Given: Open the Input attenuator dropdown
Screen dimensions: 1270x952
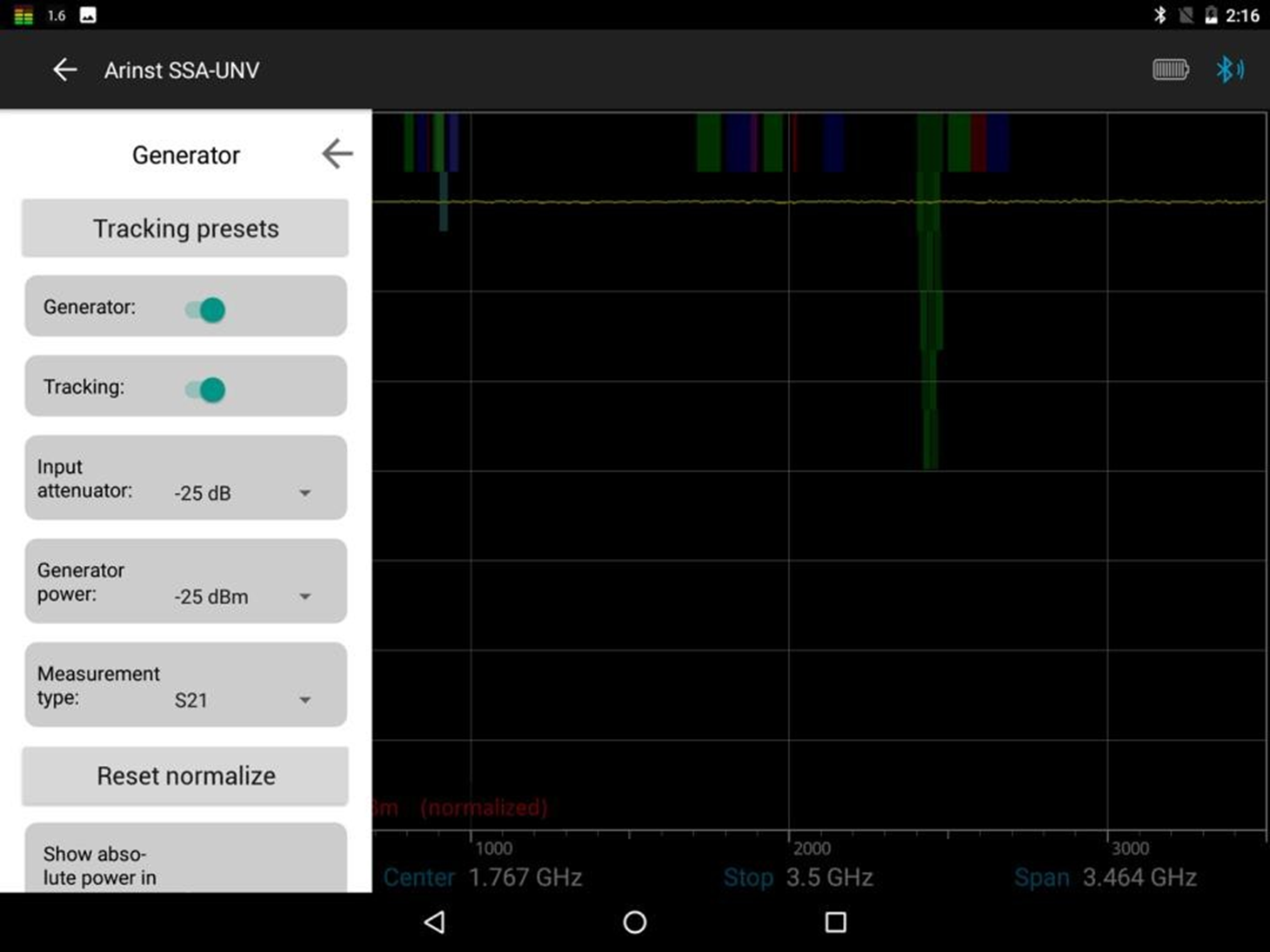Looking at the screenshot, I should coord(243,493).
